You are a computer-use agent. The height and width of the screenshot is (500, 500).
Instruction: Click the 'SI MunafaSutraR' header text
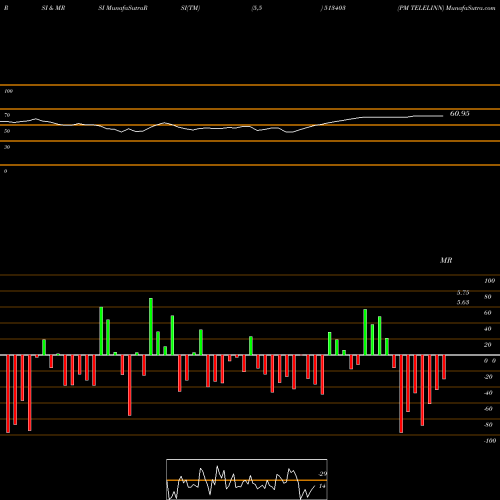(x=123, y=8)
